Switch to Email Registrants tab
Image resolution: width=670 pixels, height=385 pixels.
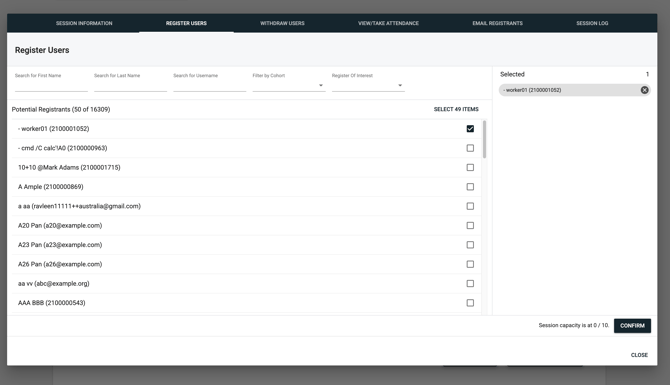[497, 23]
